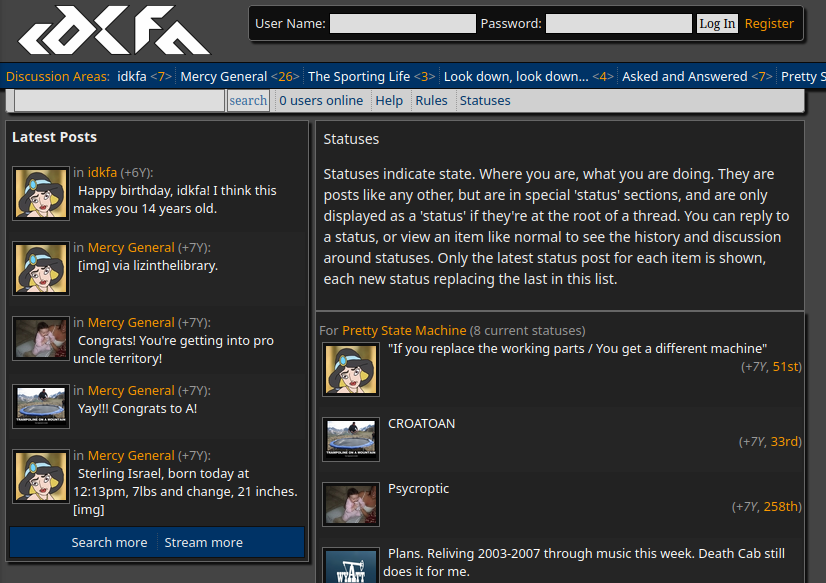Open avatar beside 'Happy birthday, idkfa!' post
Viewport: 826px width, 583px height.
pyautogui.click(x=41, y=193)
